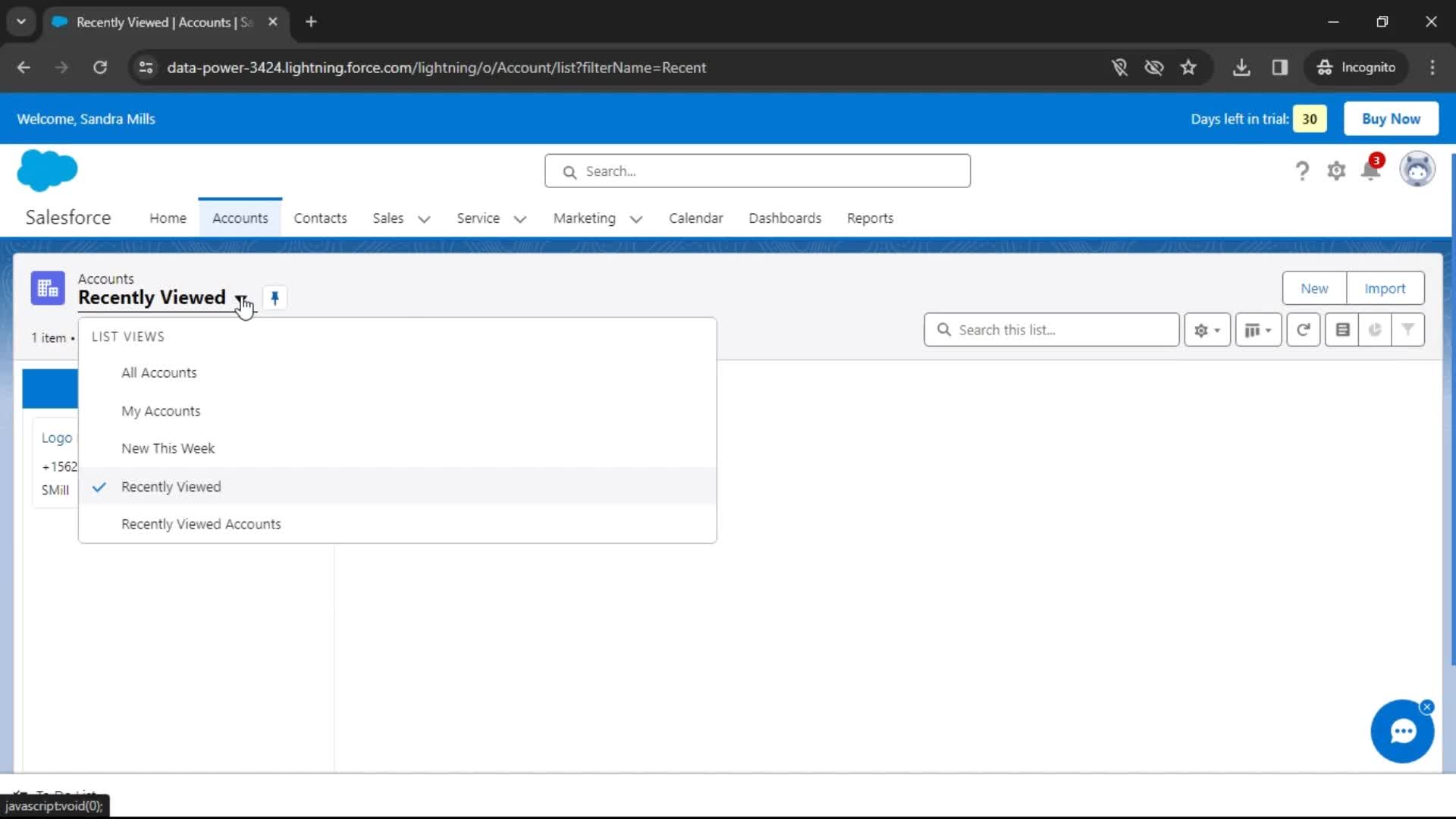Viewport: 1456px width, 819px height.
Task: Open the Reports tab
Action: coord(870,218)
